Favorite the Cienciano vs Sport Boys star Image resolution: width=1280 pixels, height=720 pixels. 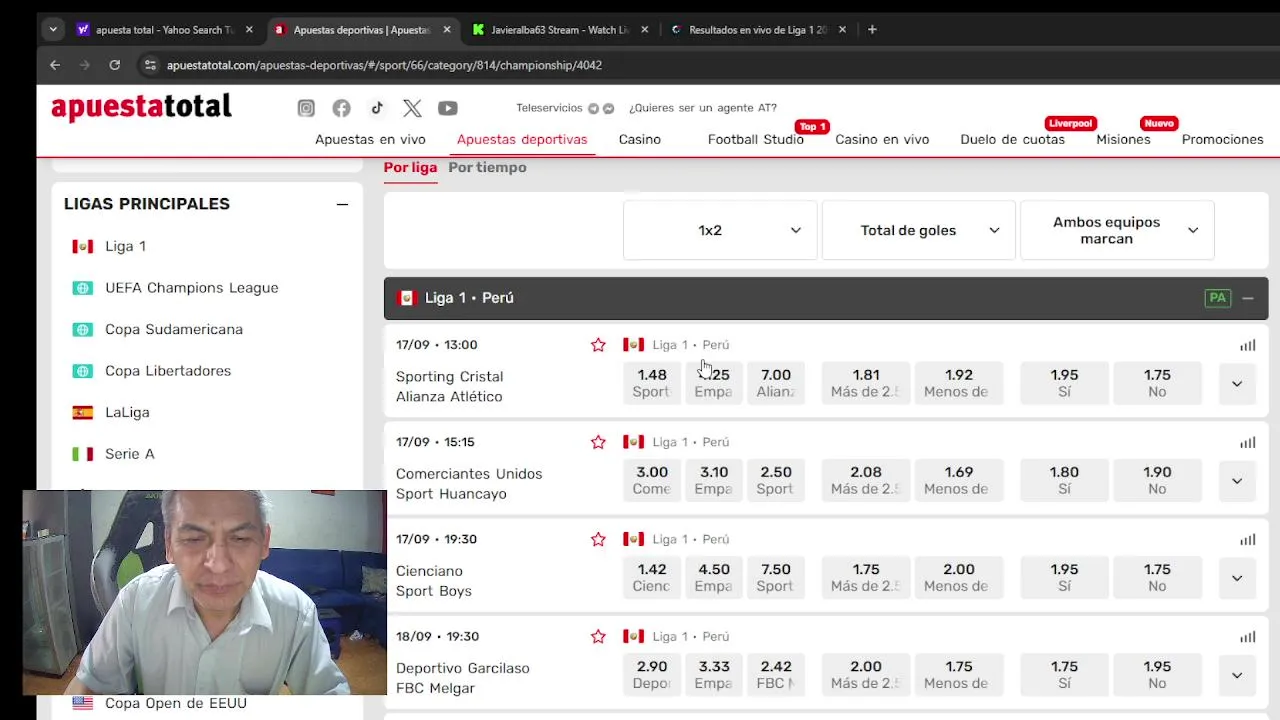click(598, 539)
